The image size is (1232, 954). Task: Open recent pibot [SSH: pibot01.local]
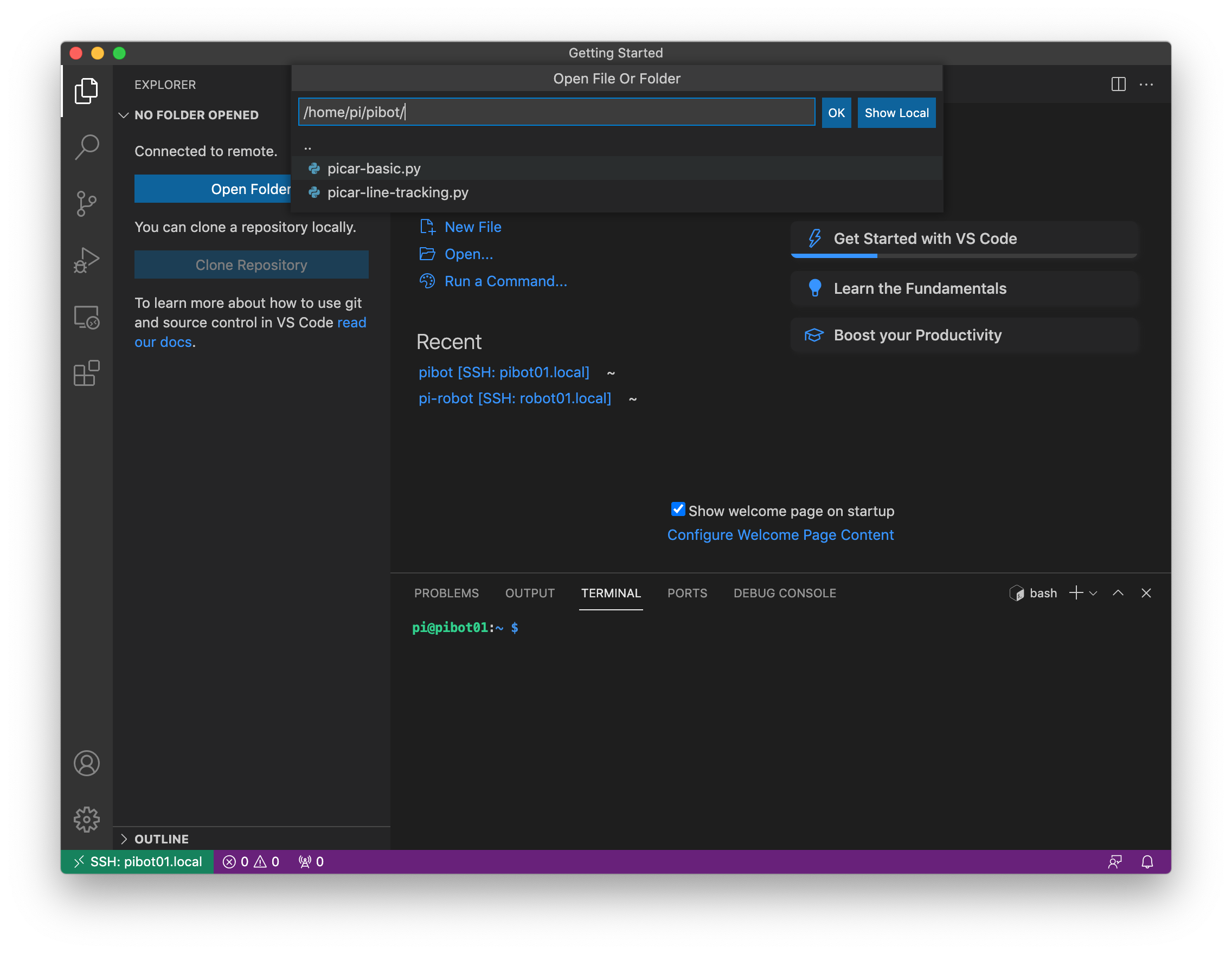pyautogui.click(x=504, y=372)
